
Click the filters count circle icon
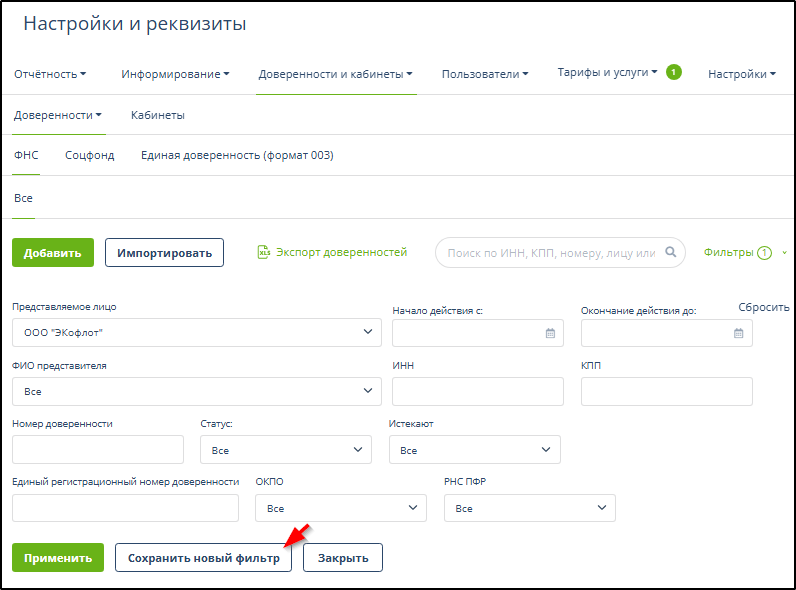pos(764,253)
